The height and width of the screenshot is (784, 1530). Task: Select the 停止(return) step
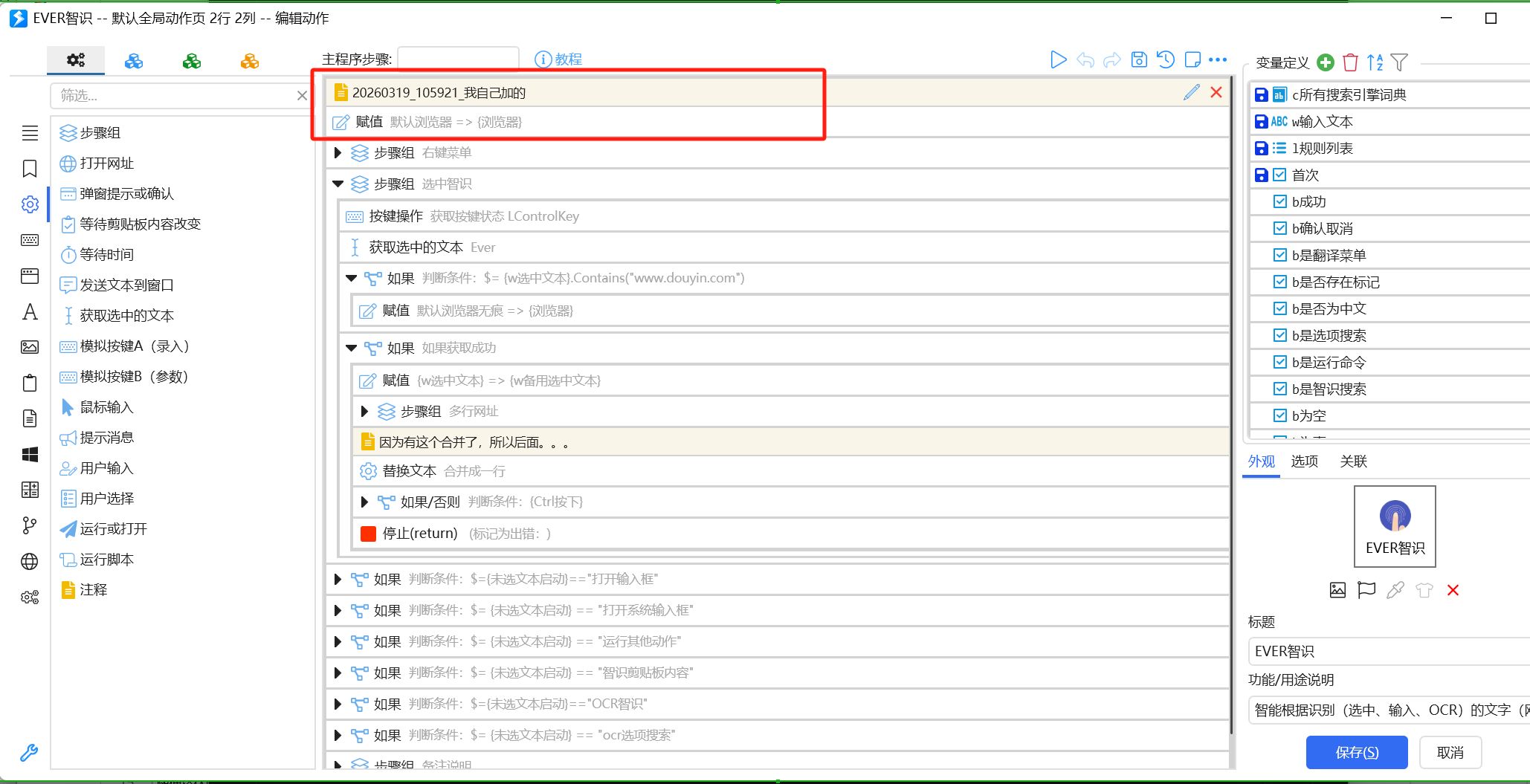pyautogui.click(x=790, y=533)
